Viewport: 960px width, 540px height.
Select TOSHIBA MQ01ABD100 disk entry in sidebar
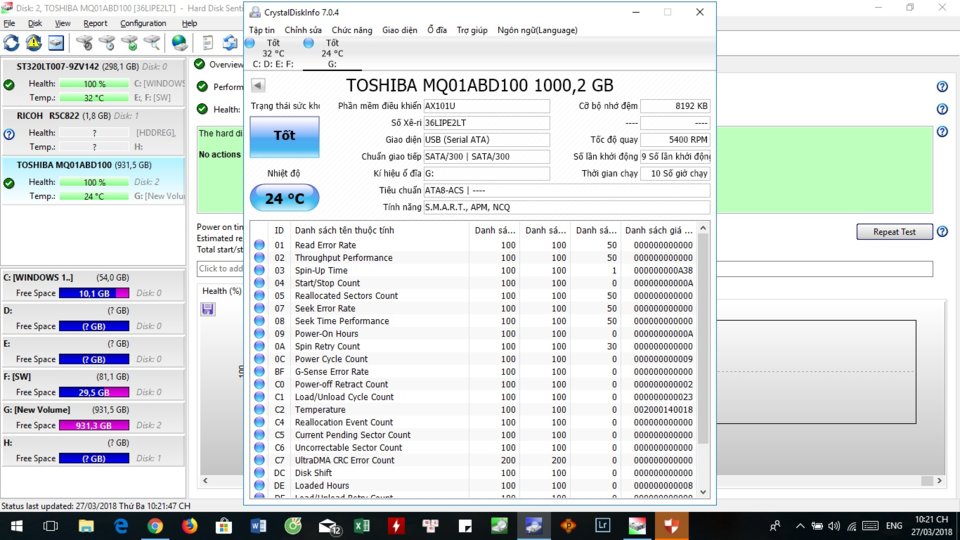93,181
